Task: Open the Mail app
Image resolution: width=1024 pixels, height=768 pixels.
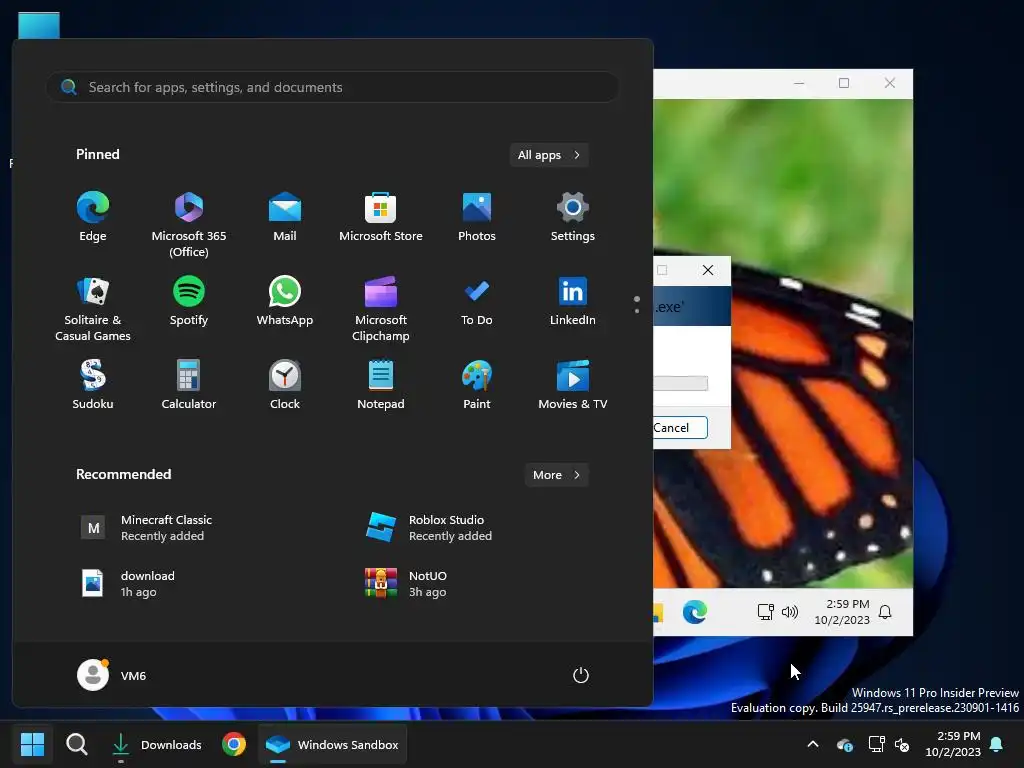Action: [x=285, y=217]
